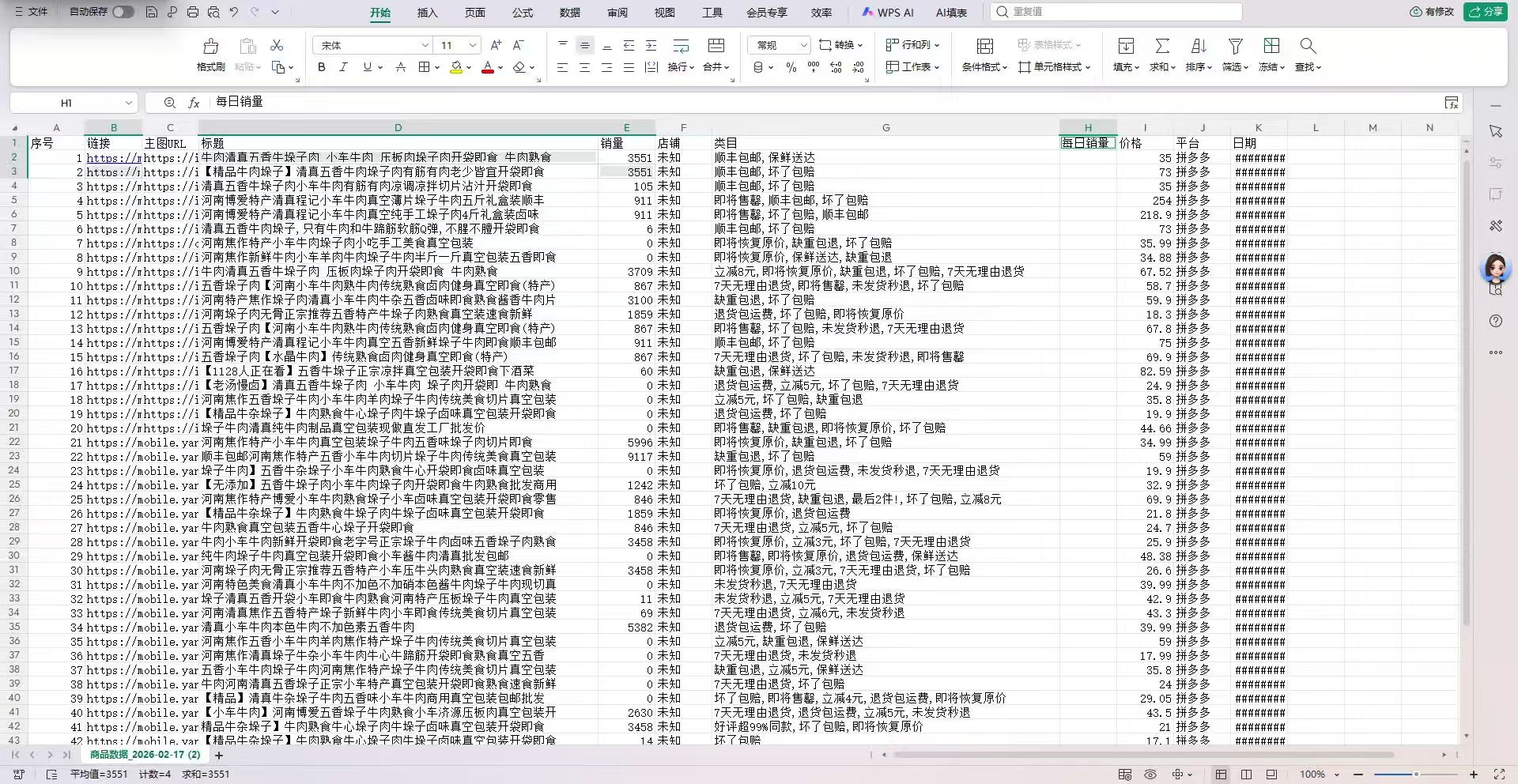1518x784 pixels.
Task: Click the fullscreen icon in the status bar
Action: coord(1499,775)
